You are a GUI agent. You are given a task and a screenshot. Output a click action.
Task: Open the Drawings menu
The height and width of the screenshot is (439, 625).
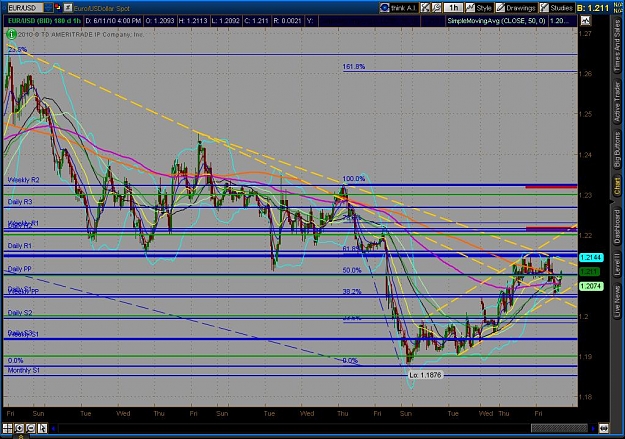[x=516, y=8]
